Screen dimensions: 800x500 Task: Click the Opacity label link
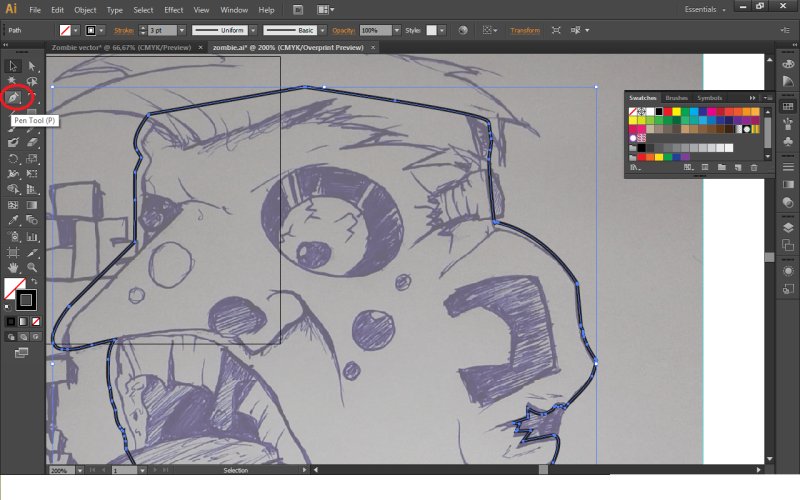pyautogui.click(x=343, y=31)
